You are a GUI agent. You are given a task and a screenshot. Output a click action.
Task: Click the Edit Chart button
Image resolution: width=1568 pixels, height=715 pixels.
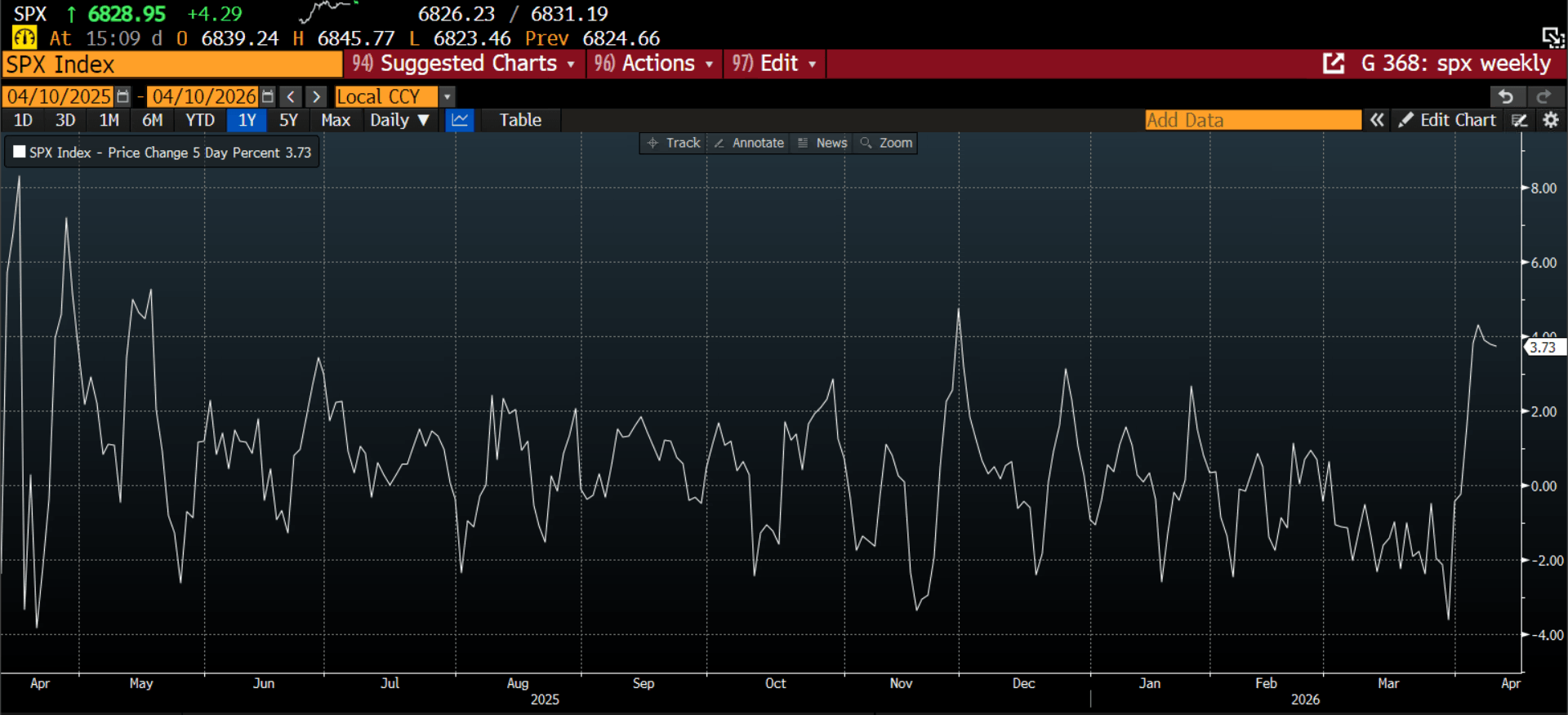click(x=1448, y=120)
